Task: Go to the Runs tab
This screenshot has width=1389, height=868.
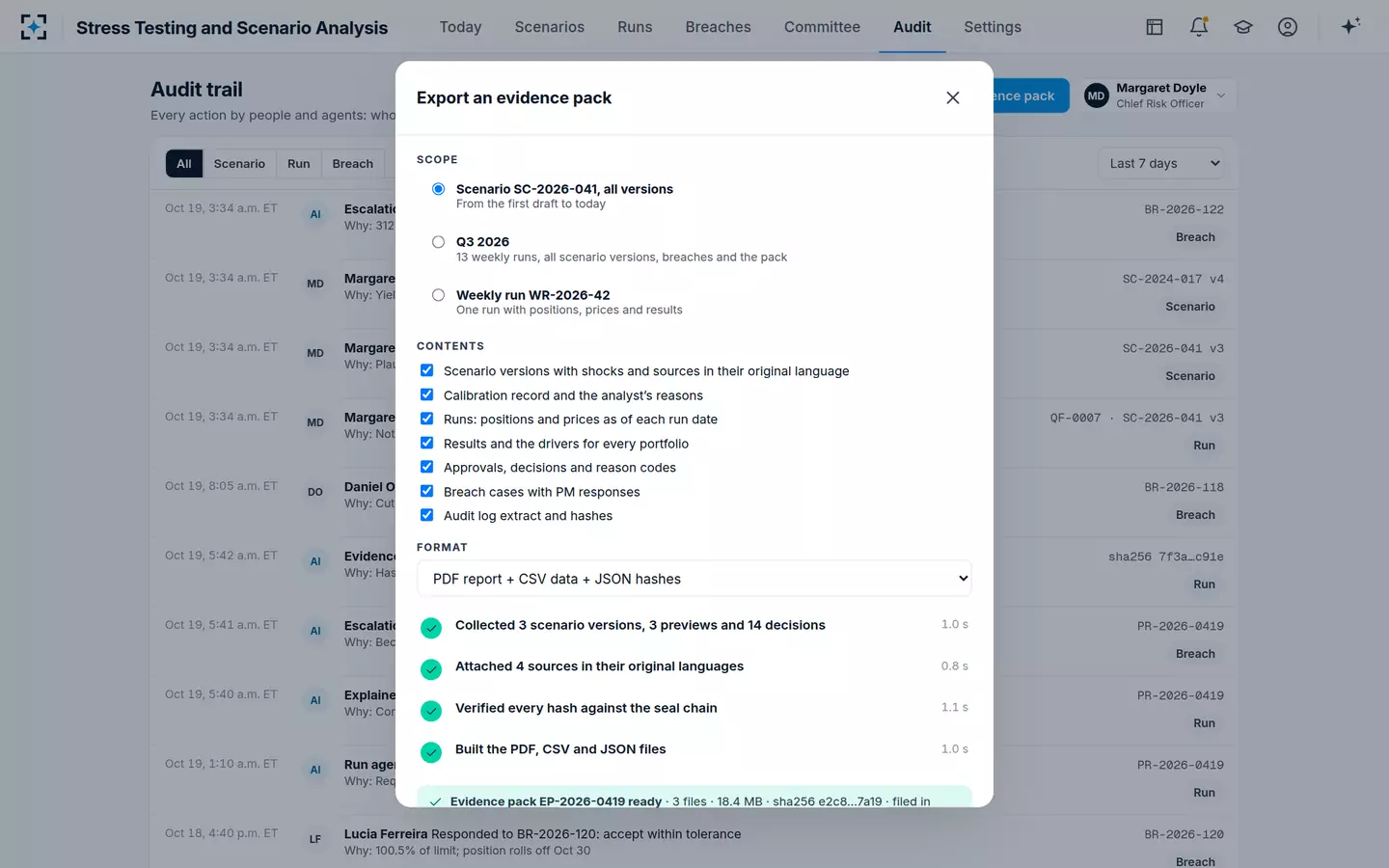Action: pyautogui.click(x=635, y=27)
